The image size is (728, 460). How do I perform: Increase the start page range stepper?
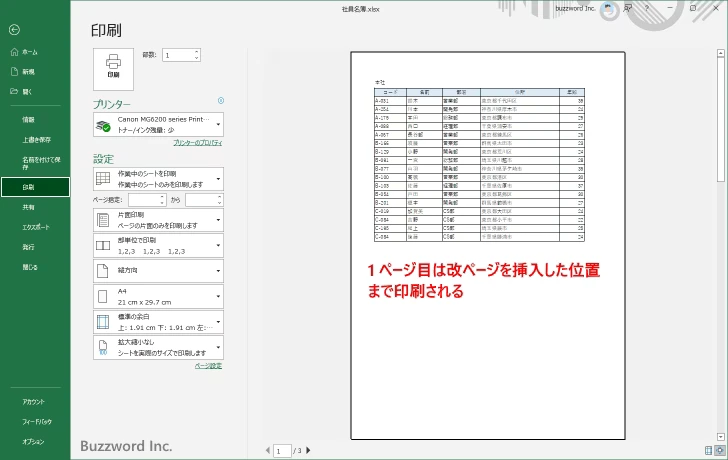162,197
